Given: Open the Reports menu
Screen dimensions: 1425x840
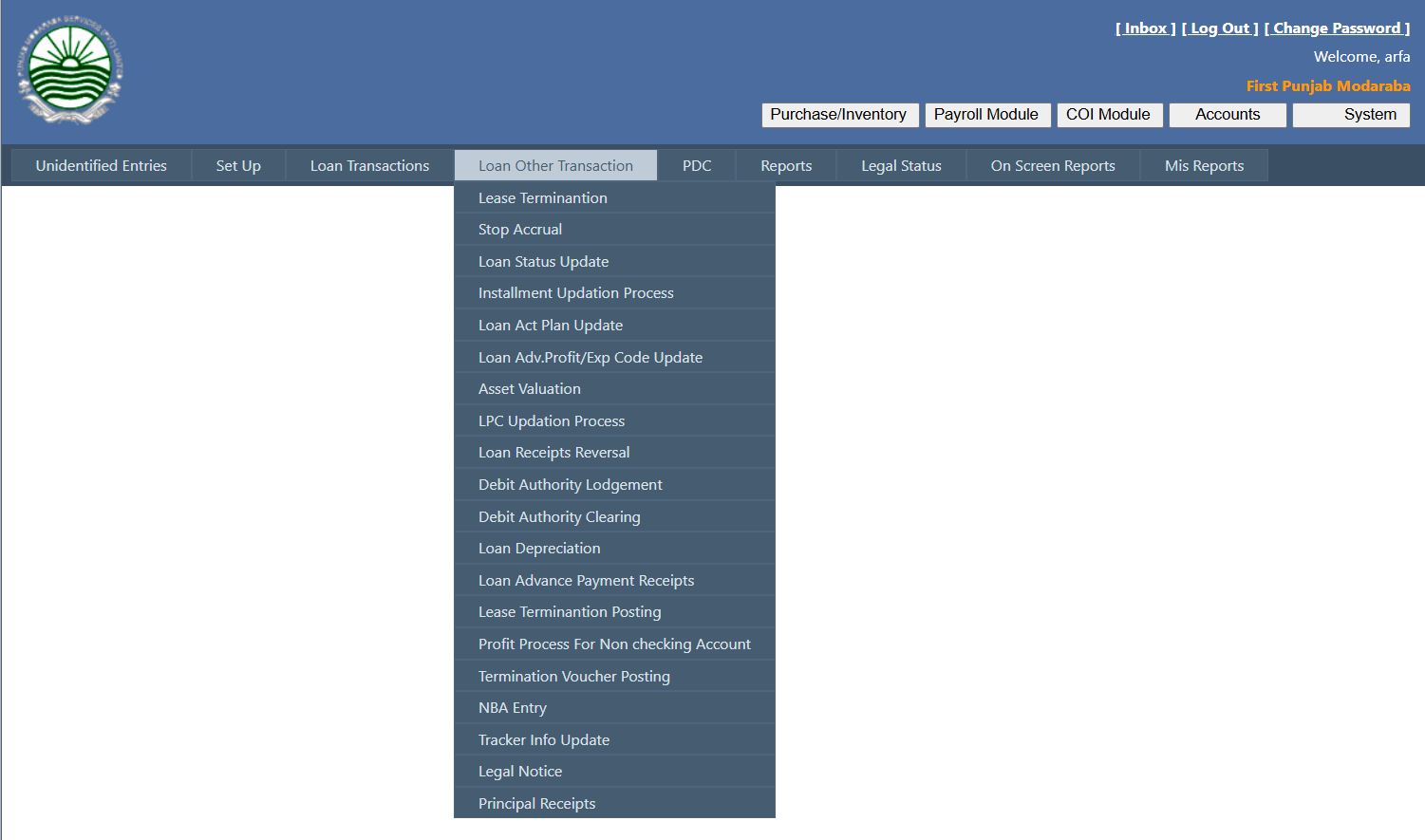Looking at the screenshot, I should point(785,165).
